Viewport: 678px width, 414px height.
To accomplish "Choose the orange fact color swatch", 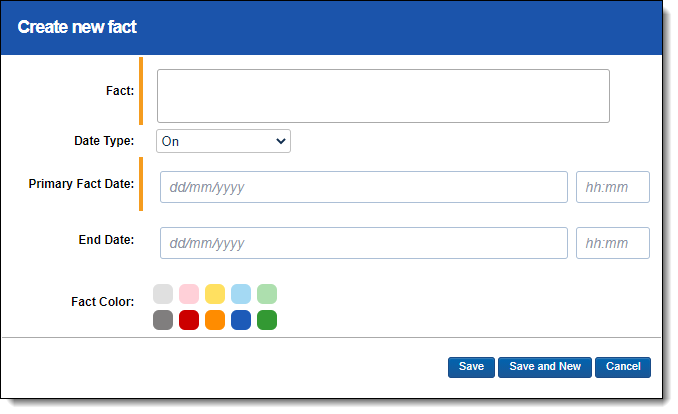I will 215,320.
